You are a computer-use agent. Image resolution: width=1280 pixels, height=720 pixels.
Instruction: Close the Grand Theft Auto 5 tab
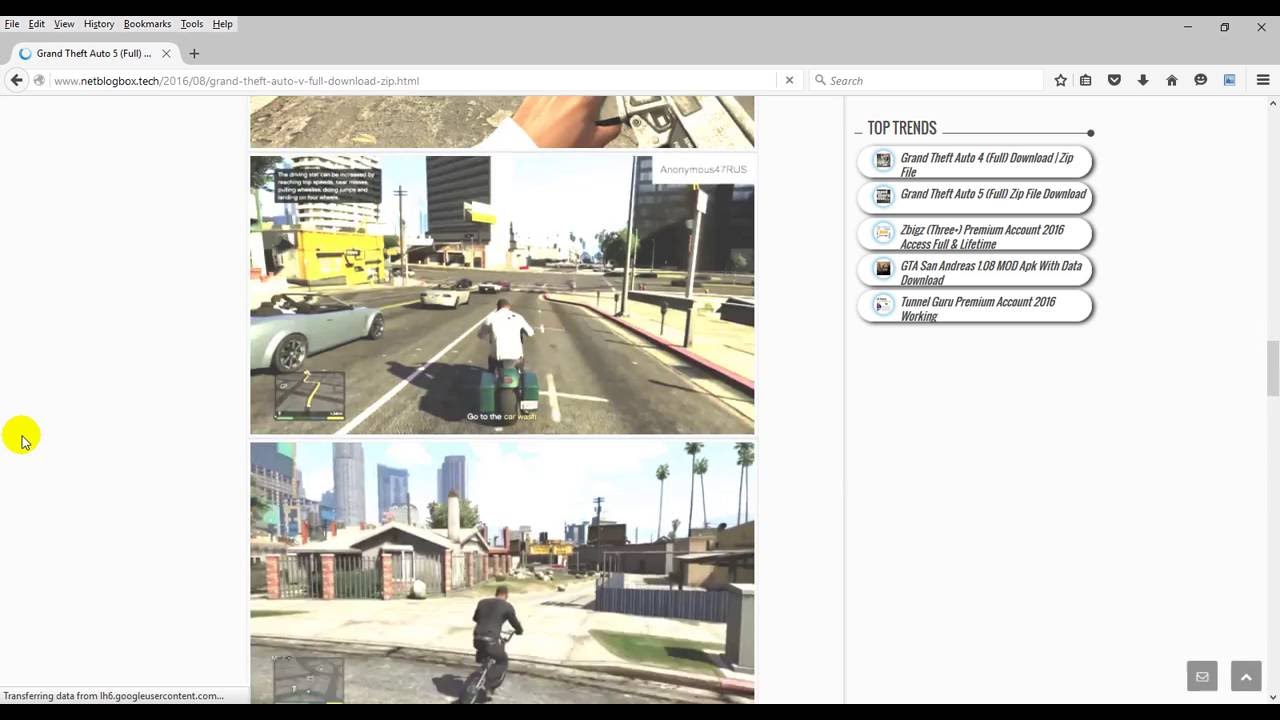[166, 53]
